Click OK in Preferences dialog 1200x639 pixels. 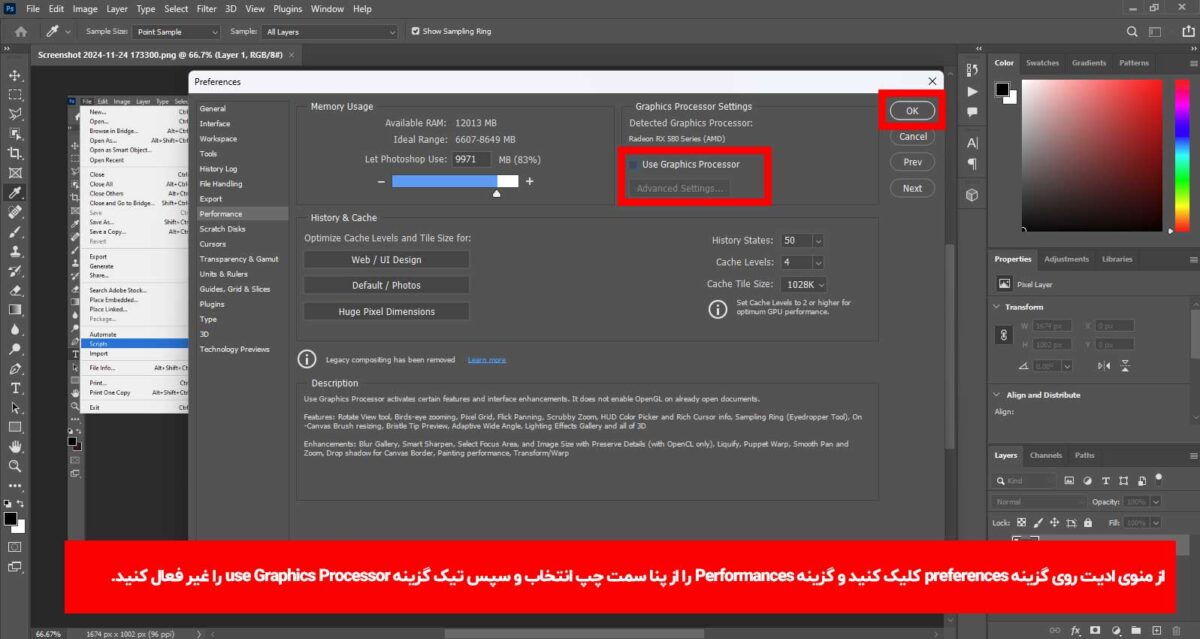912,111
